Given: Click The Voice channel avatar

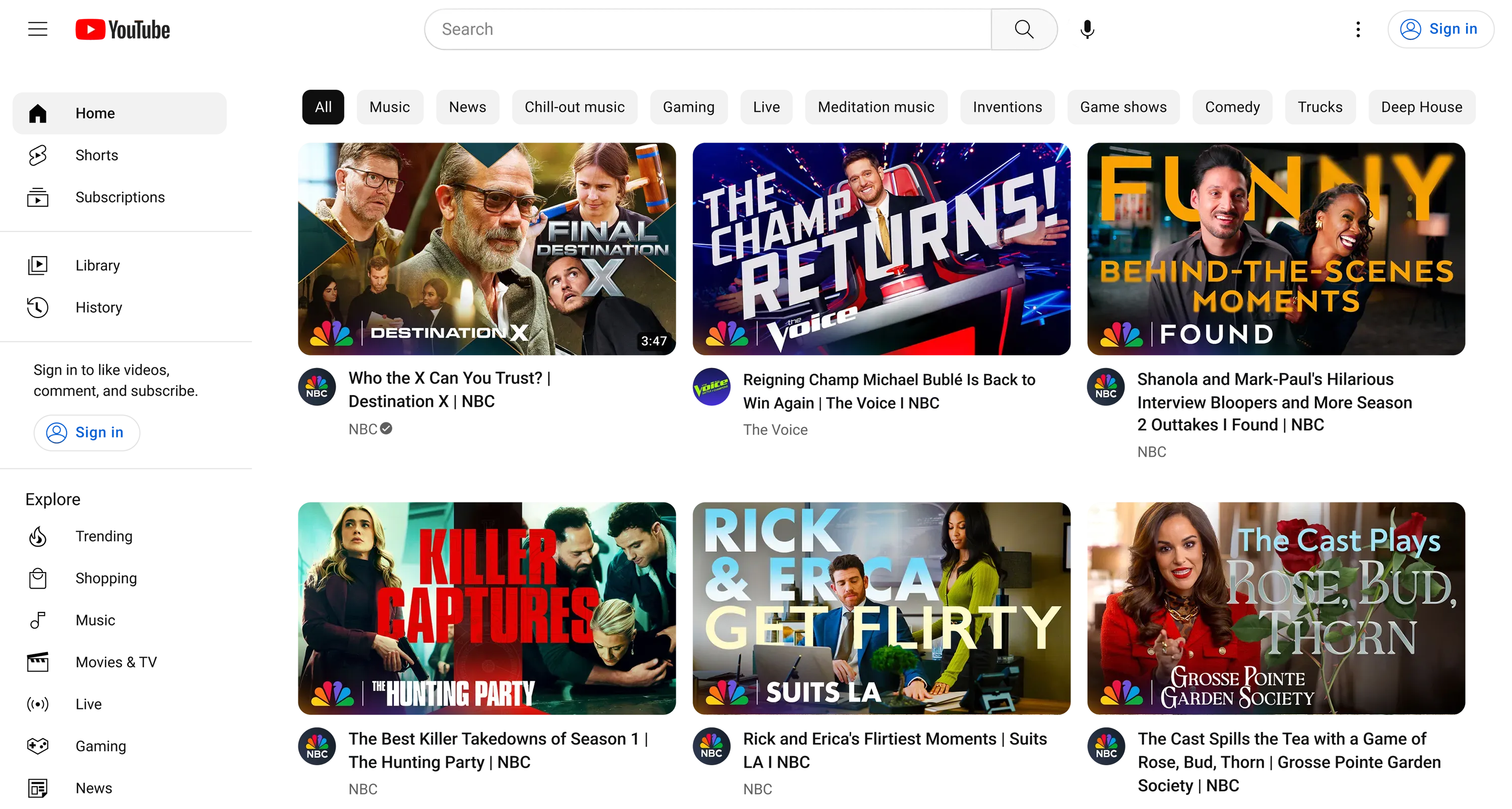Looking at the screenshot, I should coord(711,387).
